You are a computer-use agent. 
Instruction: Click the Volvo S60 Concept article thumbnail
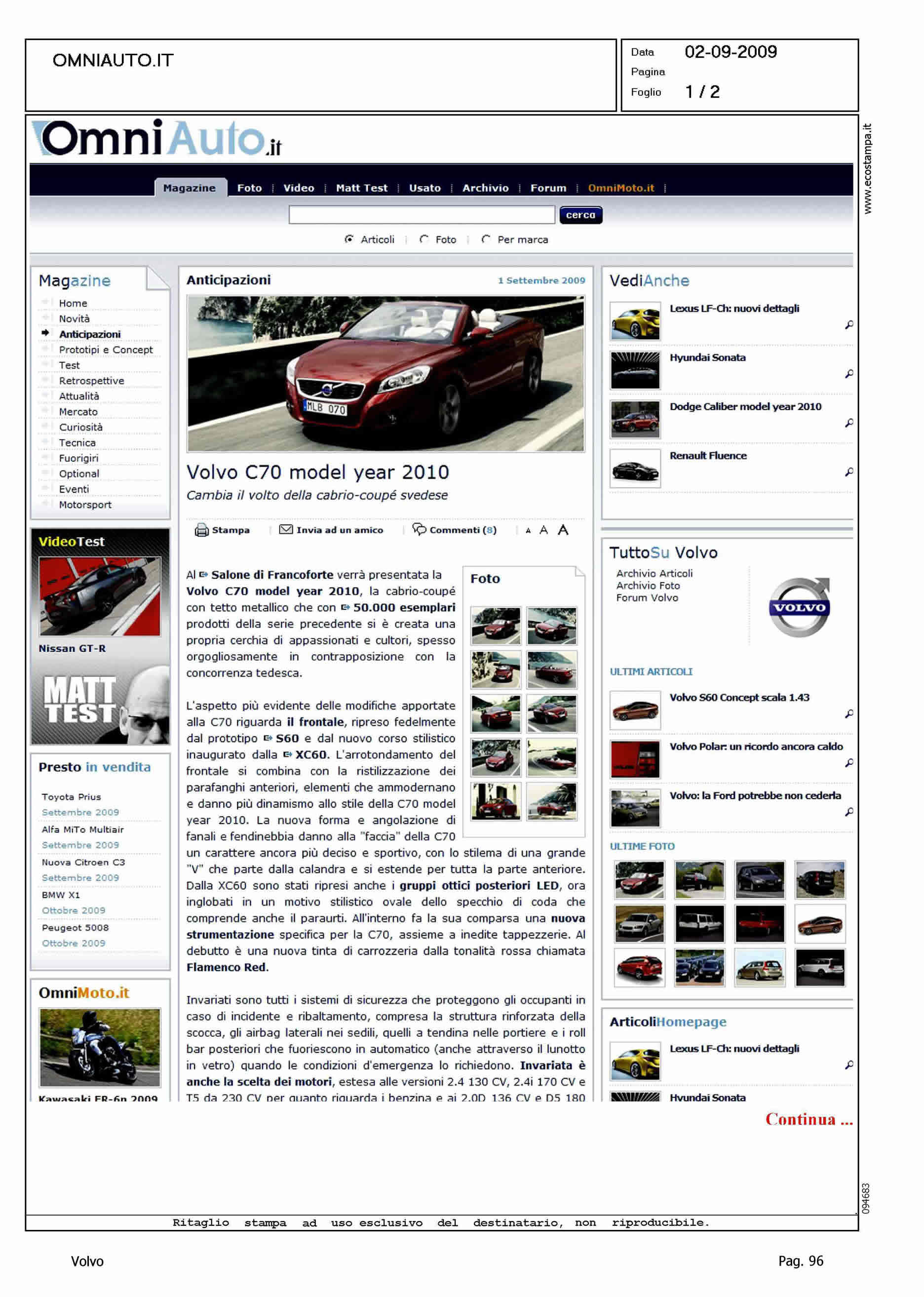(635, 709)
